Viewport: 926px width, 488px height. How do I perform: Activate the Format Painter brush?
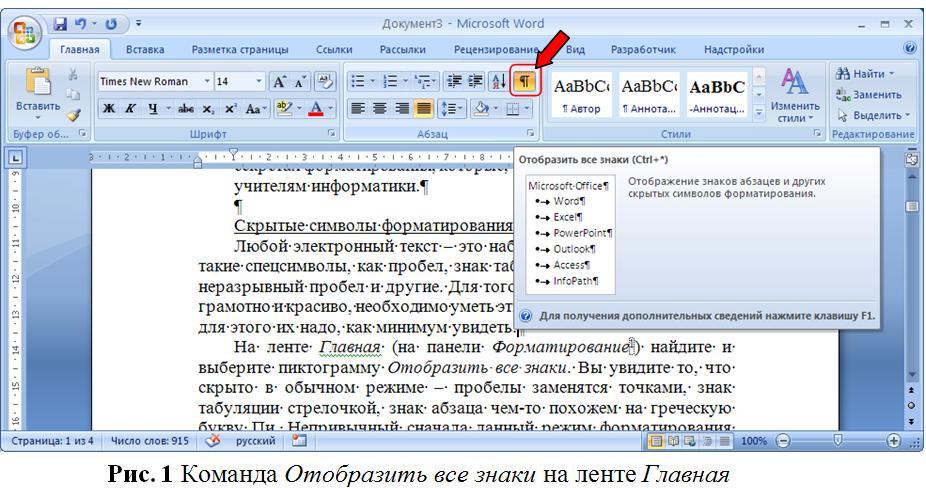point(73,115)
